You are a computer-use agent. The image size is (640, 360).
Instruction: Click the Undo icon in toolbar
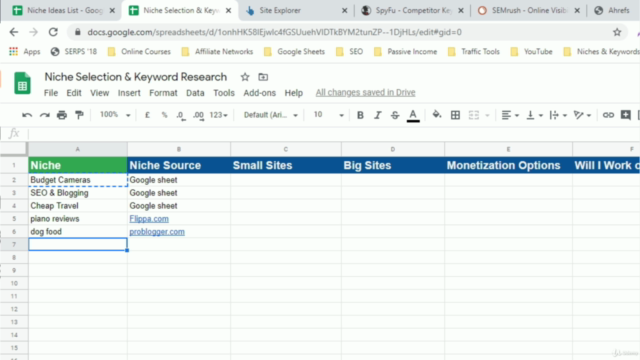27,115
